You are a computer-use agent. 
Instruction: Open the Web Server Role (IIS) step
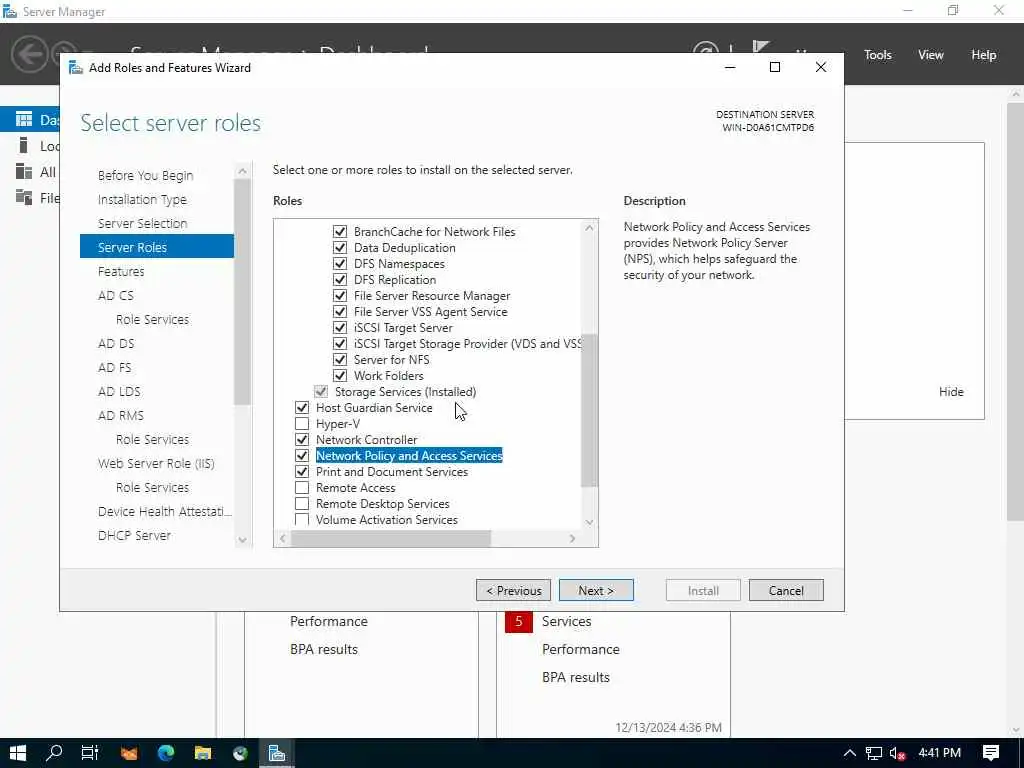[156, 463]
